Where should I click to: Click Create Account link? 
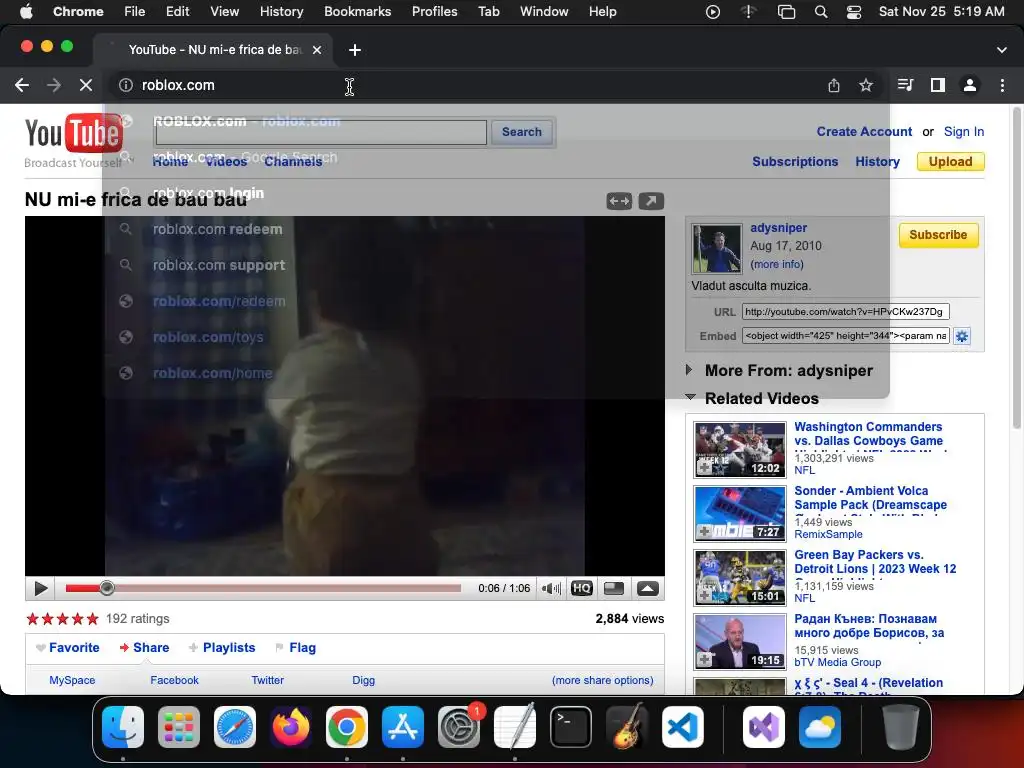[x=864, y=132]
